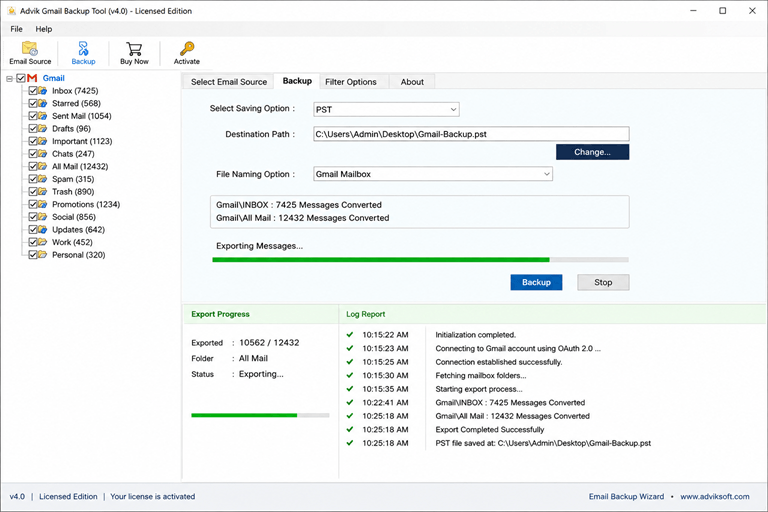Toggle the Personal (320) checkbox
Screen dimensions: 768x512
pos(33,255)
